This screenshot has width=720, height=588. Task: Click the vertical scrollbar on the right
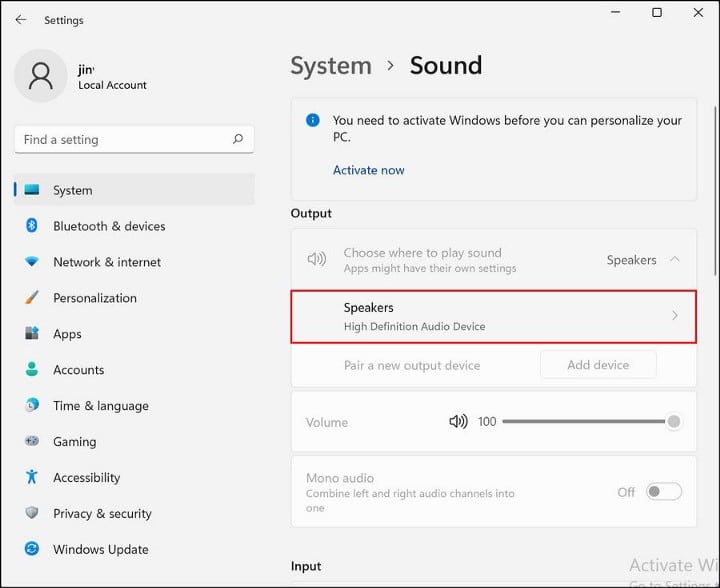(715, 190)
